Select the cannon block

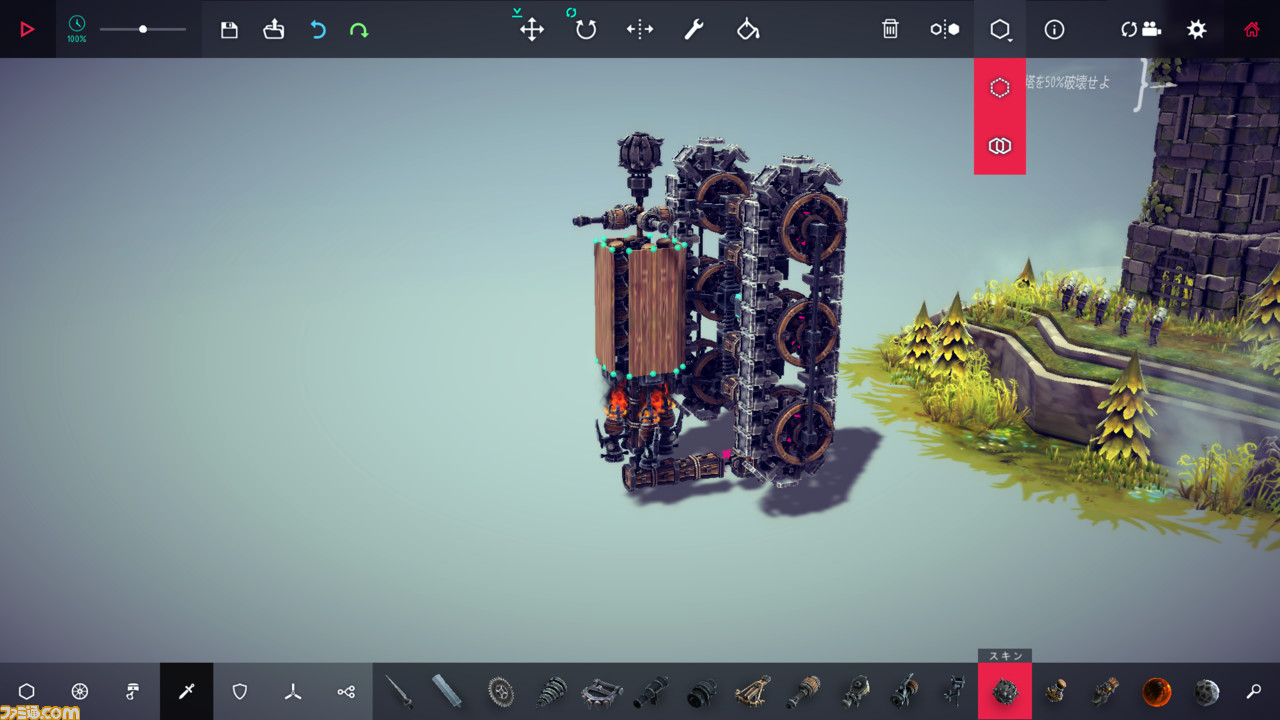coord(651,691)
